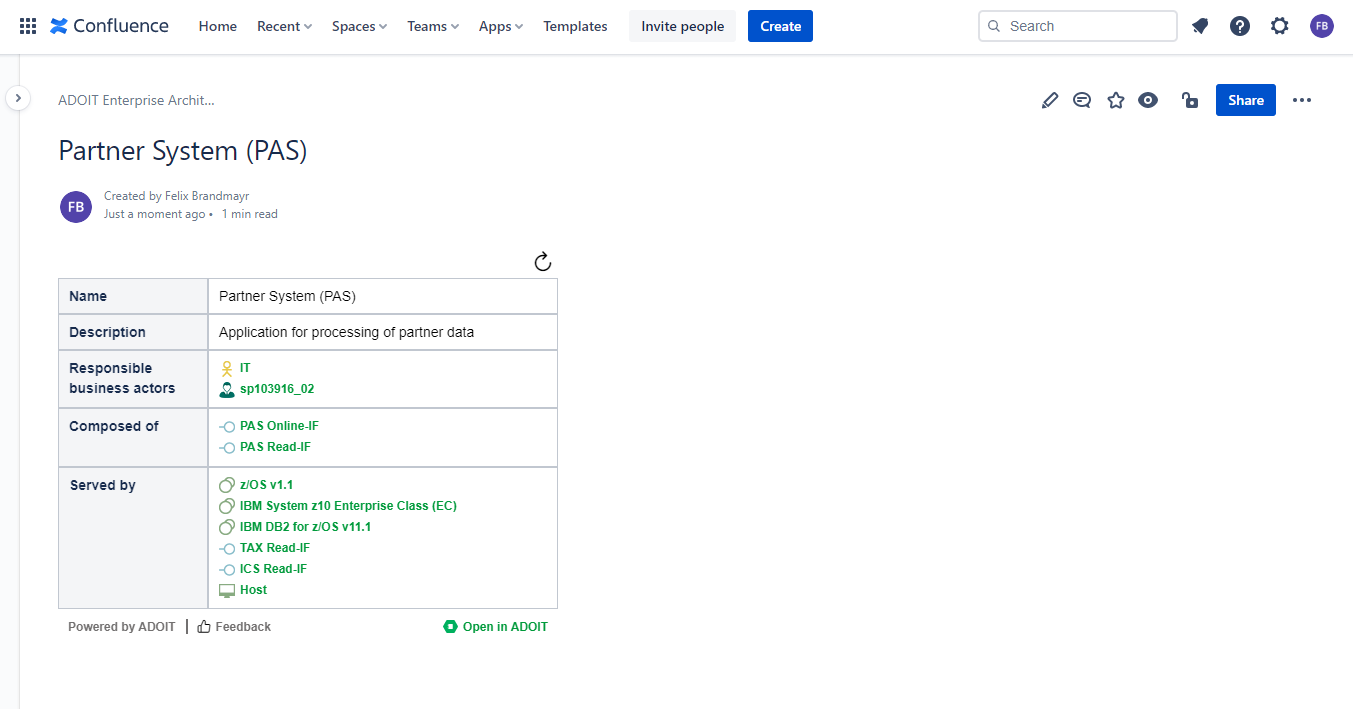Open the Spaces dropdown
This screenshot has width=1353, height=709.
359,26
